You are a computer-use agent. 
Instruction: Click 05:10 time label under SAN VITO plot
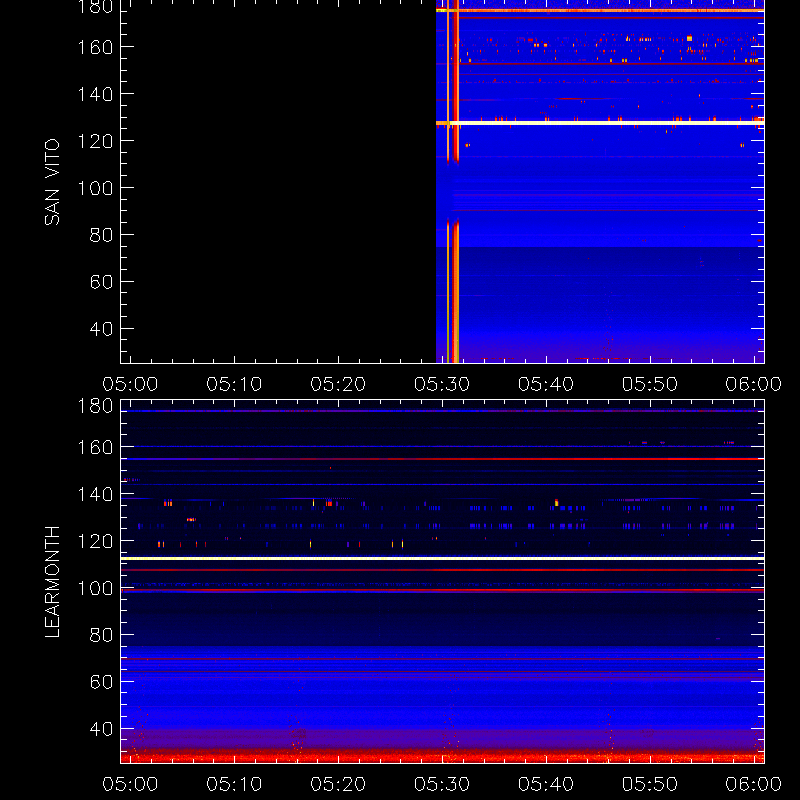[x=234, y=384]
